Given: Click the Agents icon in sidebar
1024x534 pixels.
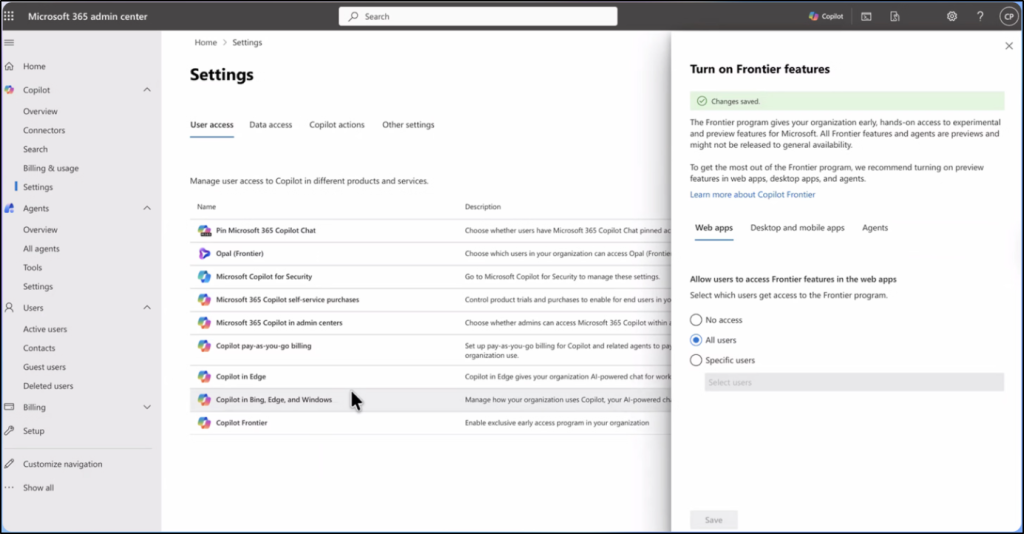Looking at the screenshot, I should click(x=9, y=208).
